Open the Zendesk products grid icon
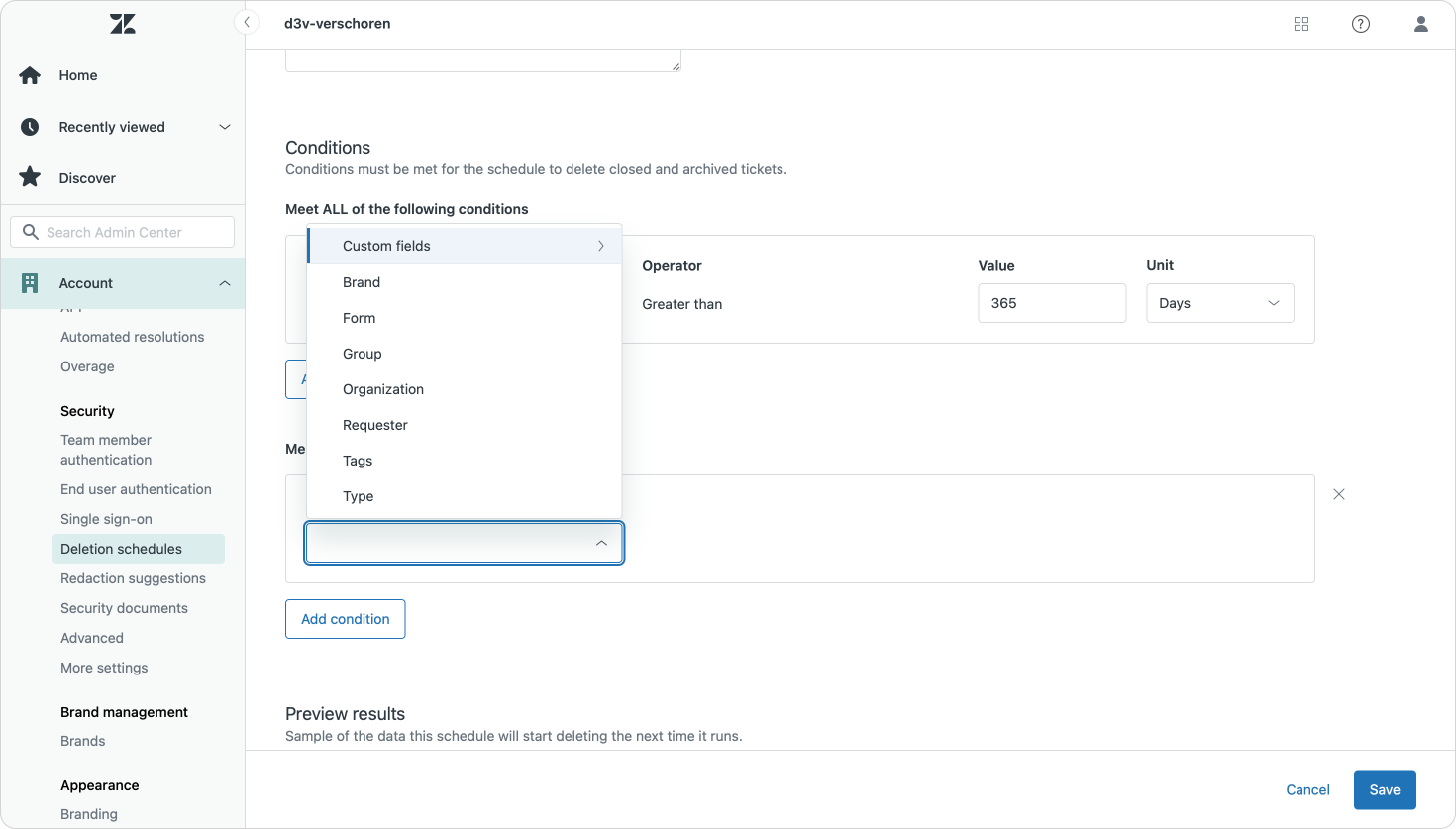1456x829 pixels. tap(1301, 24)
